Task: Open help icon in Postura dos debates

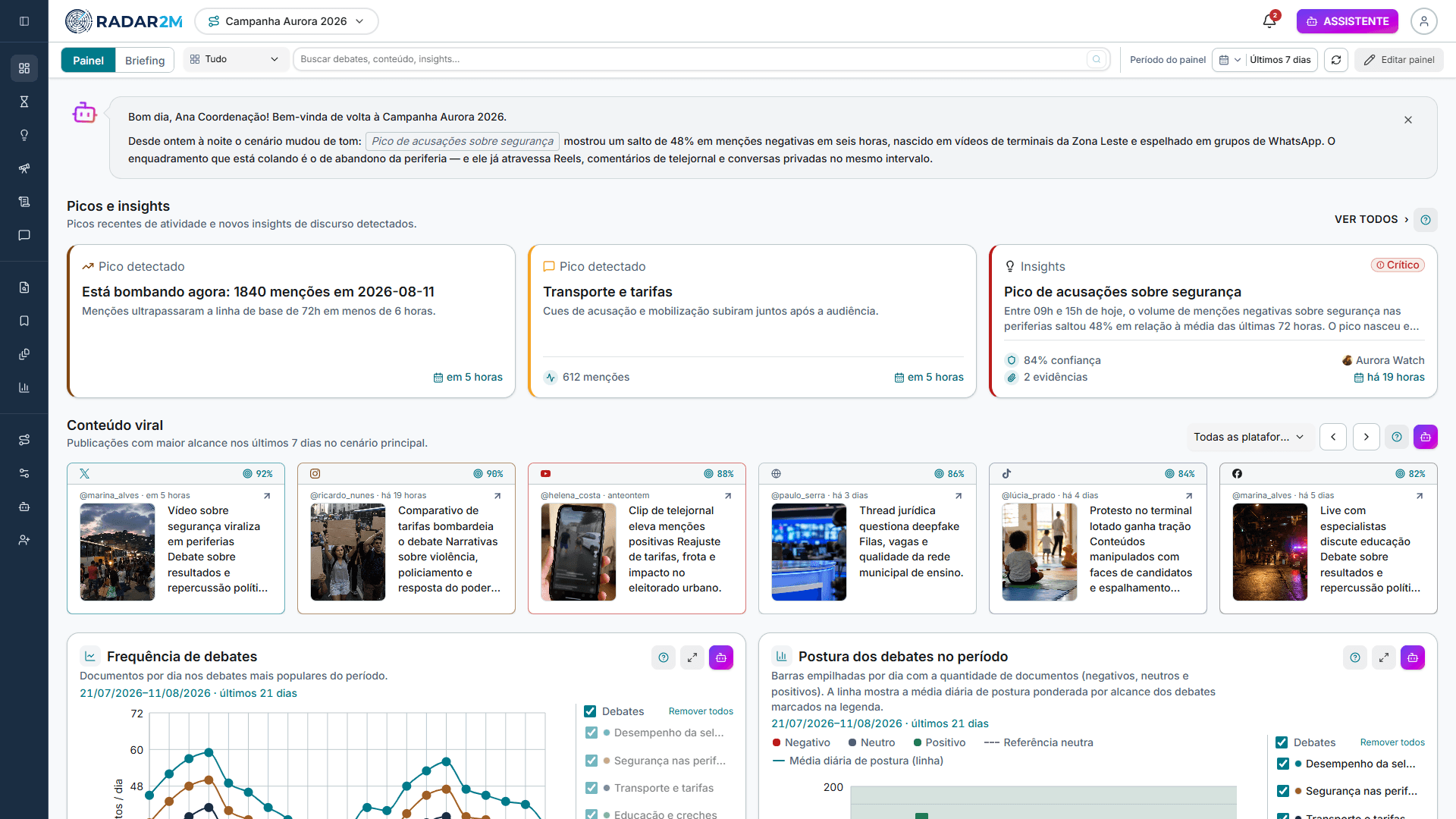Action: coord(1355,657)
